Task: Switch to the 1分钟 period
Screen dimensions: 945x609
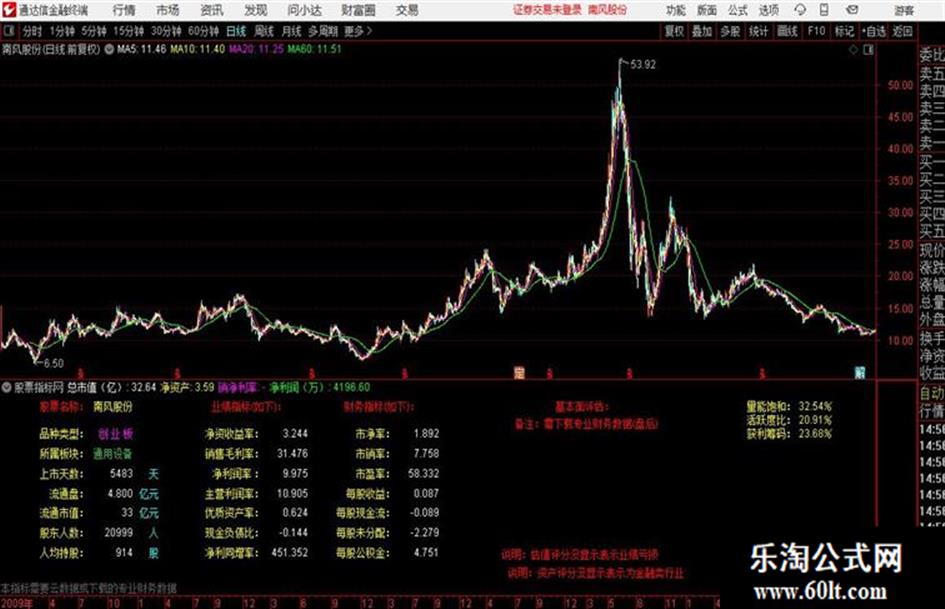Action: [x=62, y=31]
